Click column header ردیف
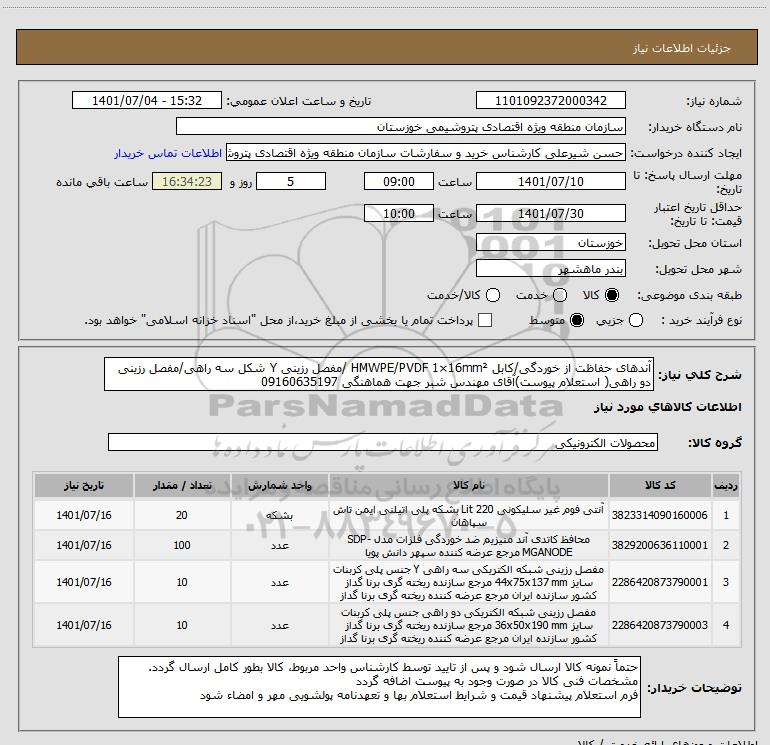The image size is (770, 745). [726, 485]
